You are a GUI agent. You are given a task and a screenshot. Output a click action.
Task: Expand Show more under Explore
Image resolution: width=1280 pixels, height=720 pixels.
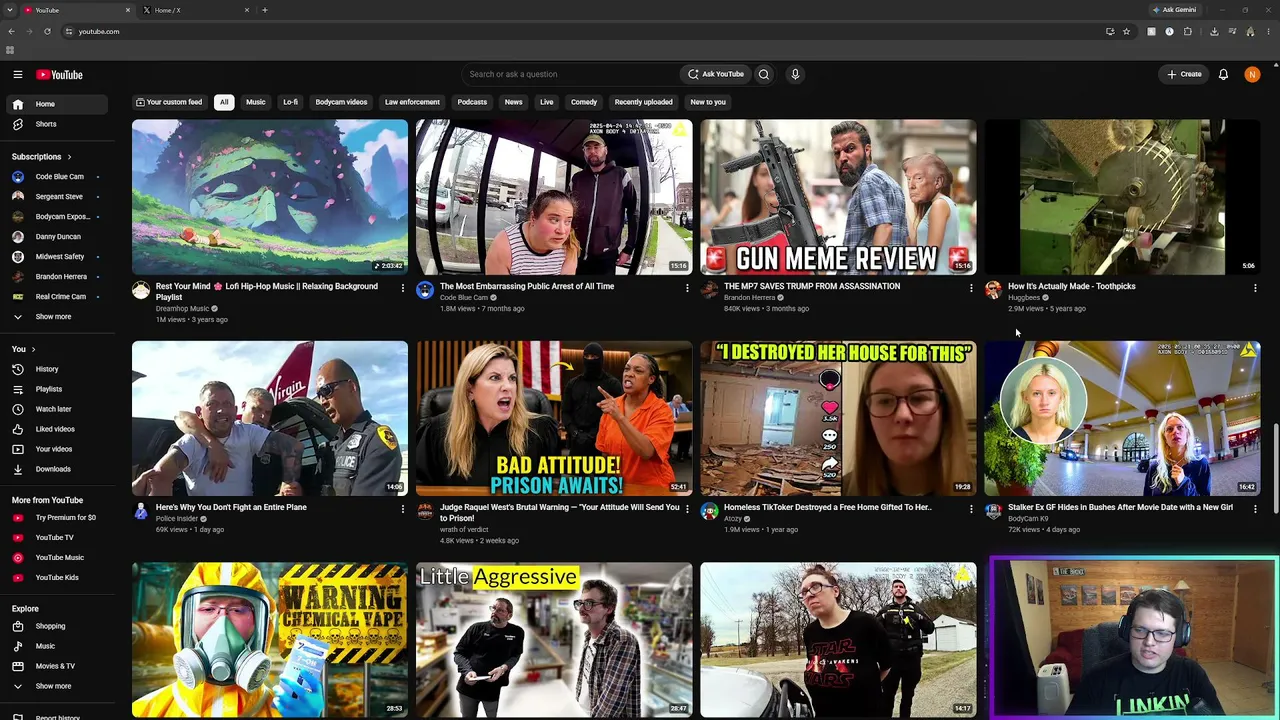point(56,686)
